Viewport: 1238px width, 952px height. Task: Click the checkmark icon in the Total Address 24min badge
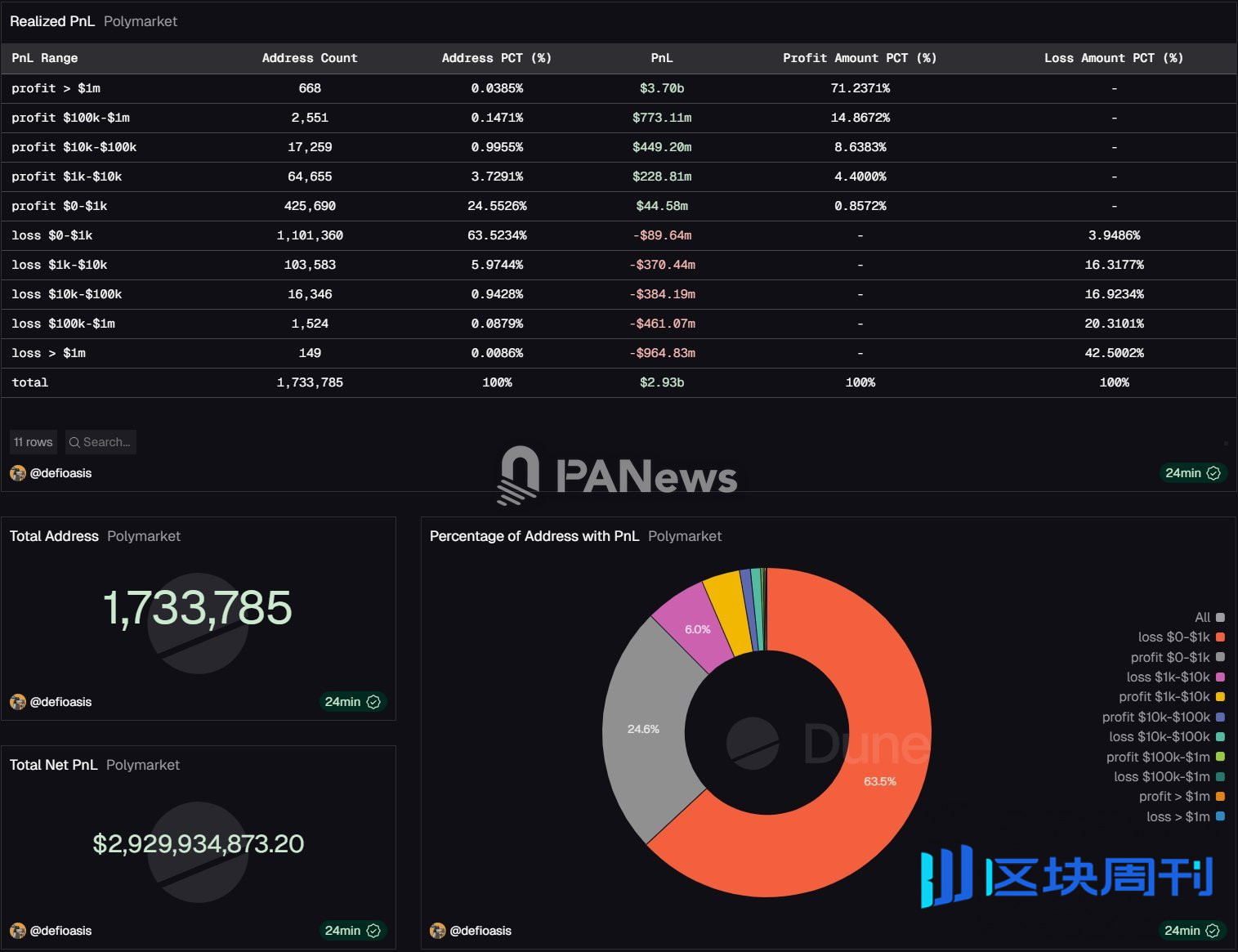pyautogui.click(x=373, y=701)
